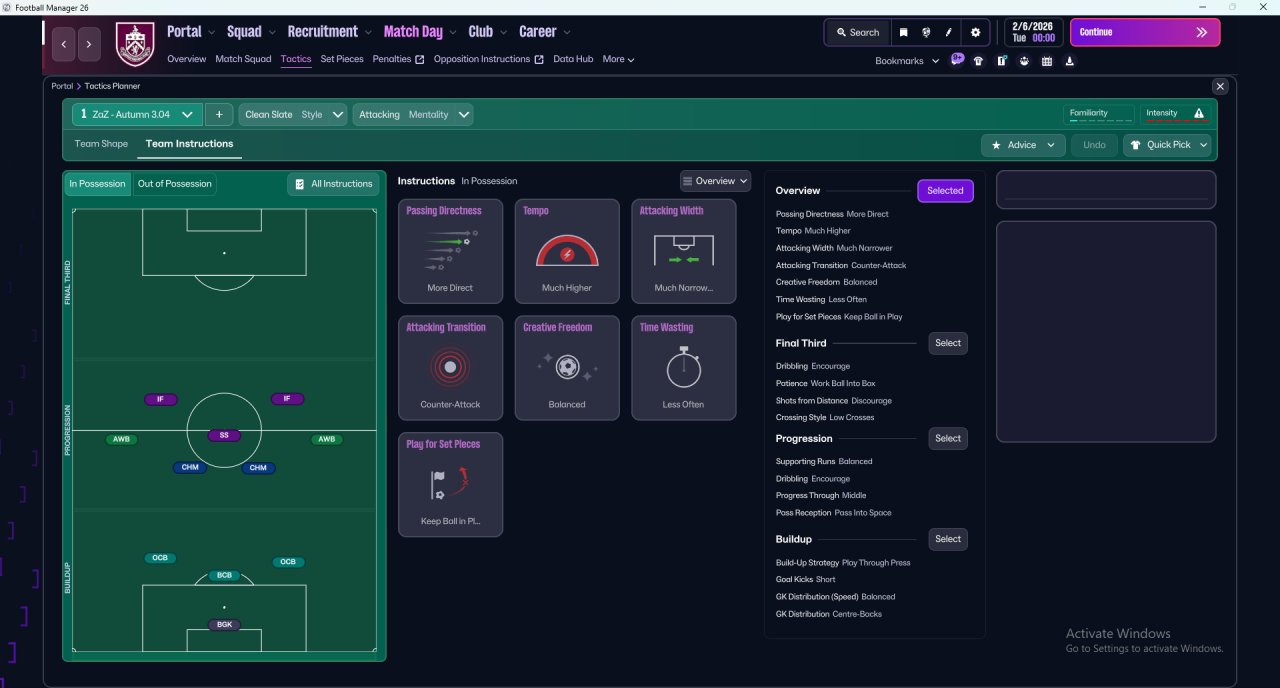Open the messages inbox bubble icon
1280x688 pixels.
[957, 60]
